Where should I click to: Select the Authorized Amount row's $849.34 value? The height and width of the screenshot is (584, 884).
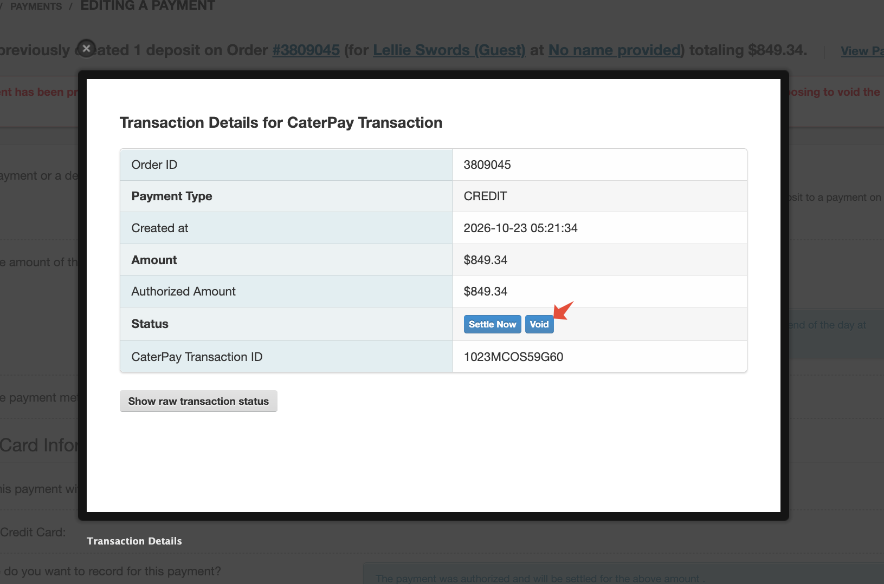[x=485, y=291]
